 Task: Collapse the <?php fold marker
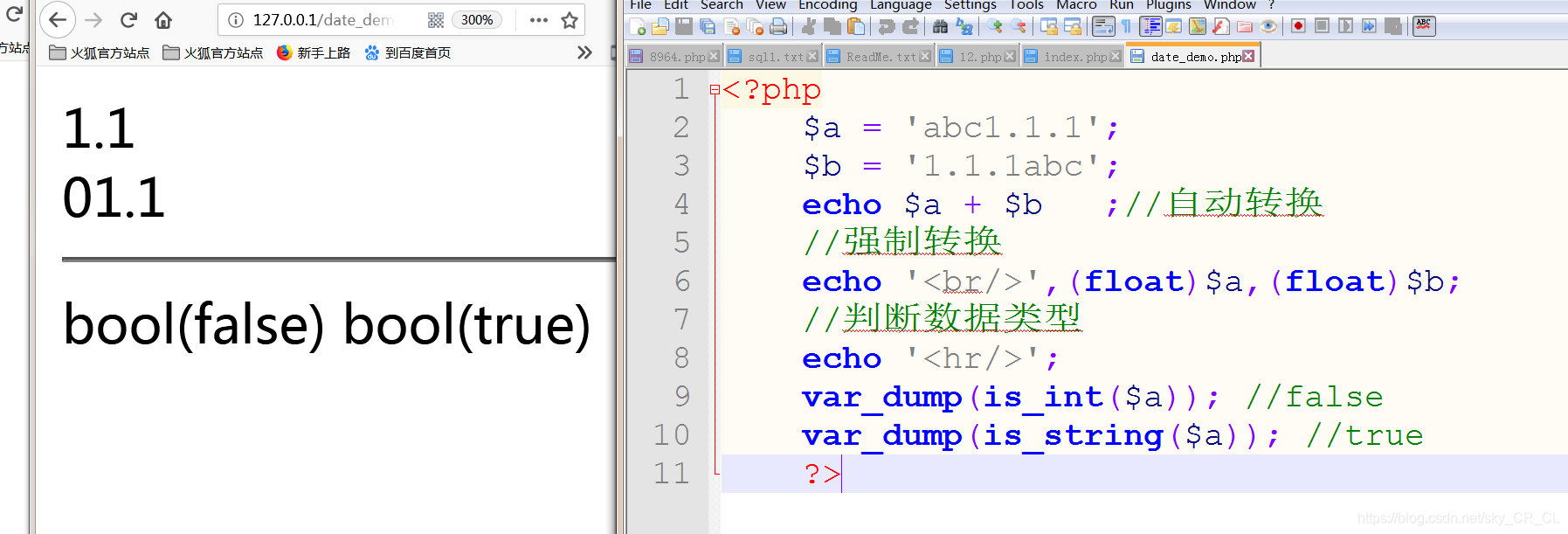(715, 89)
